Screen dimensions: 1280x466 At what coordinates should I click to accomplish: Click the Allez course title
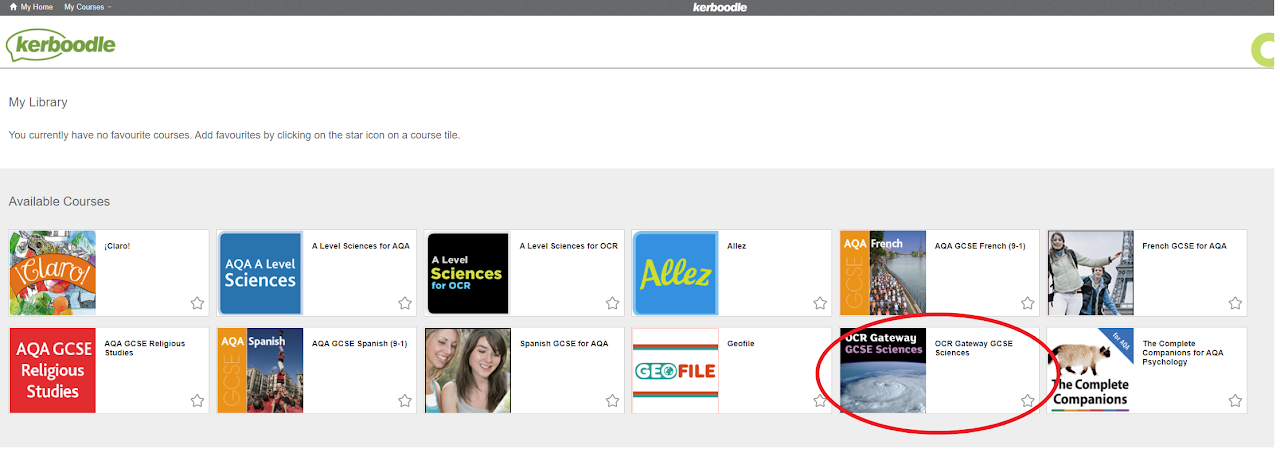(736, 246)
